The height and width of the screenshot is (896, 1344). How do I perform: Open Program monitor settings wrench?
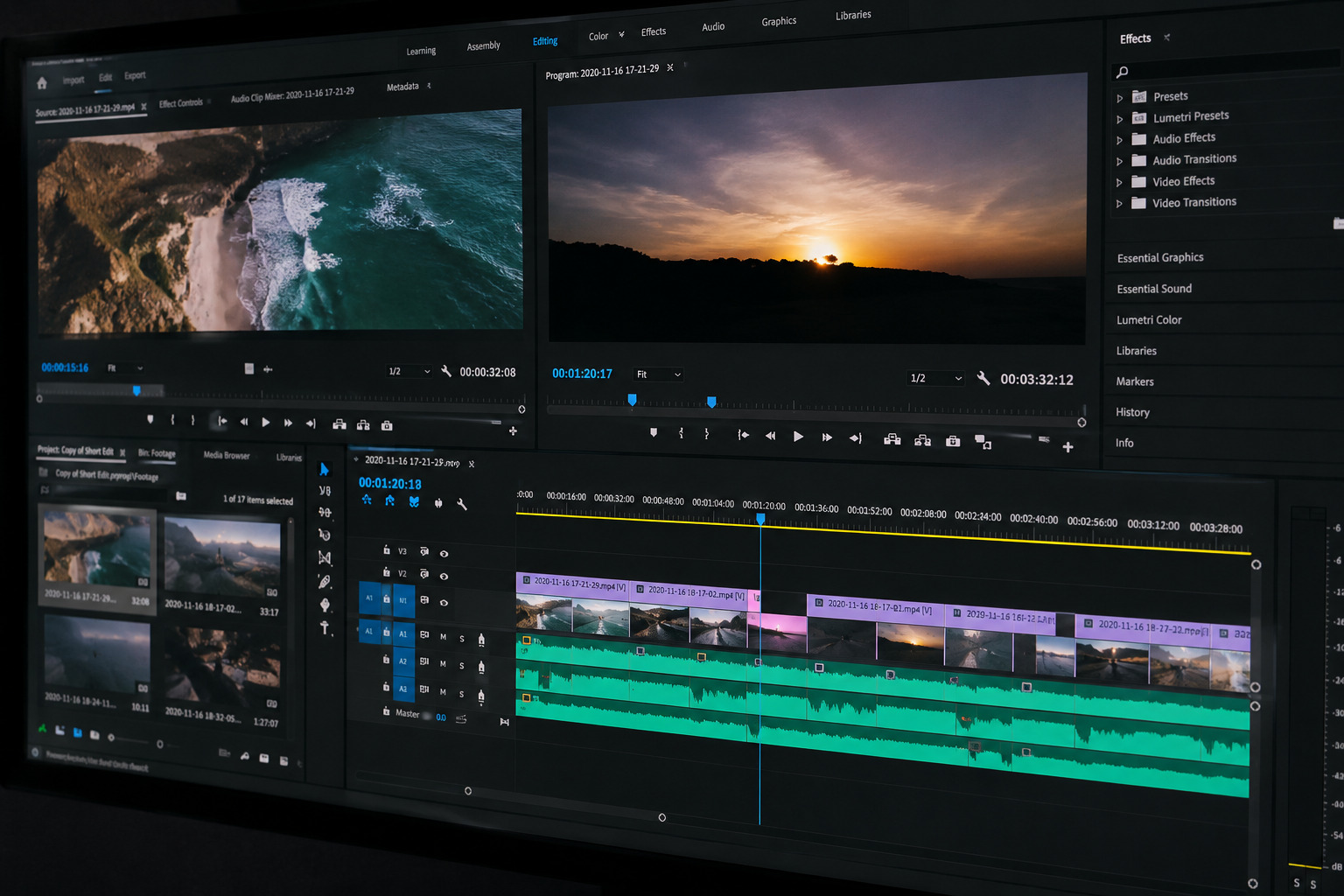(x=983, y=378)
